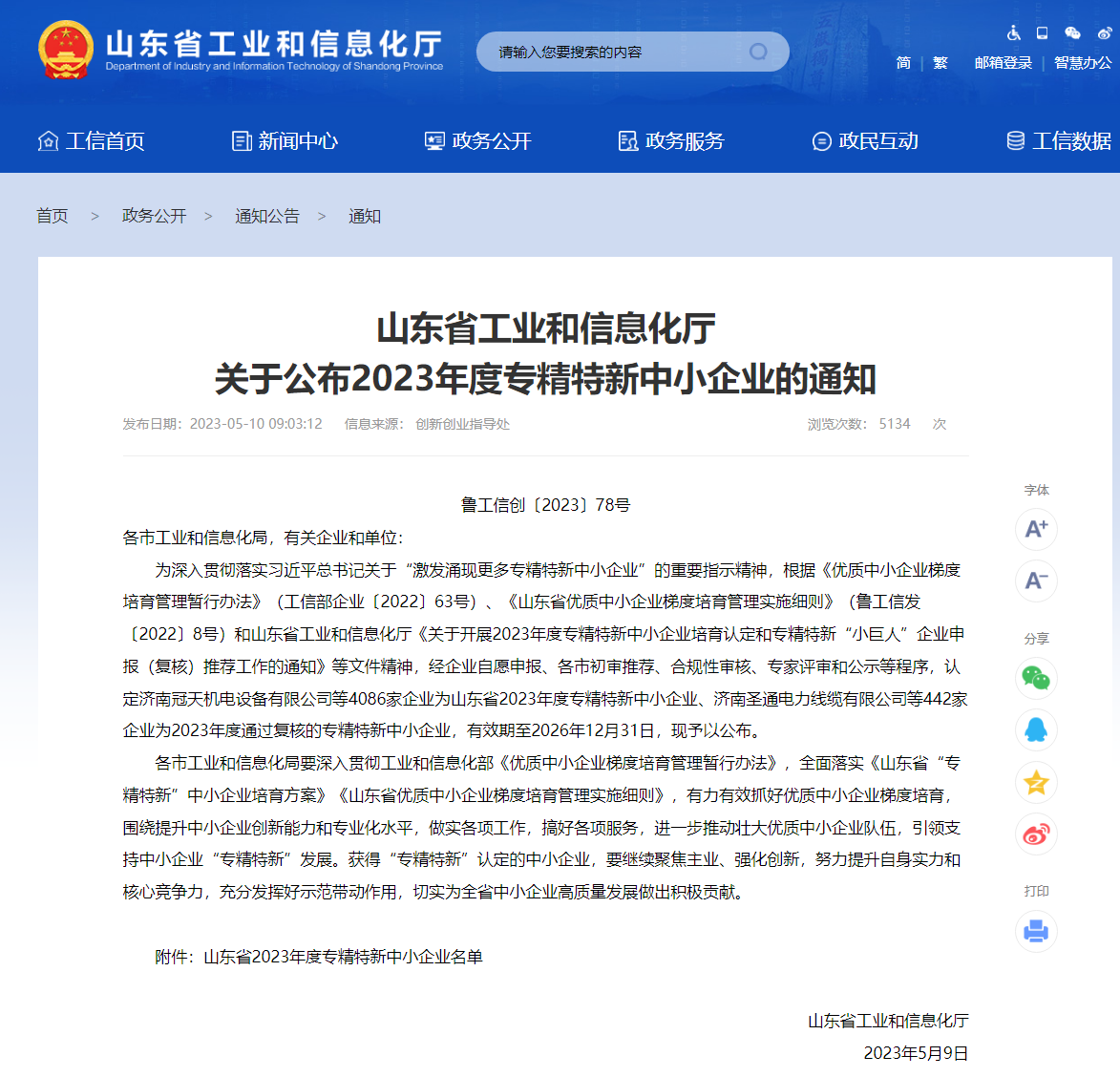Open the 政民互动 navigation item
The height and width of the screenshot is (1077, 1120).
pos(865,140)
